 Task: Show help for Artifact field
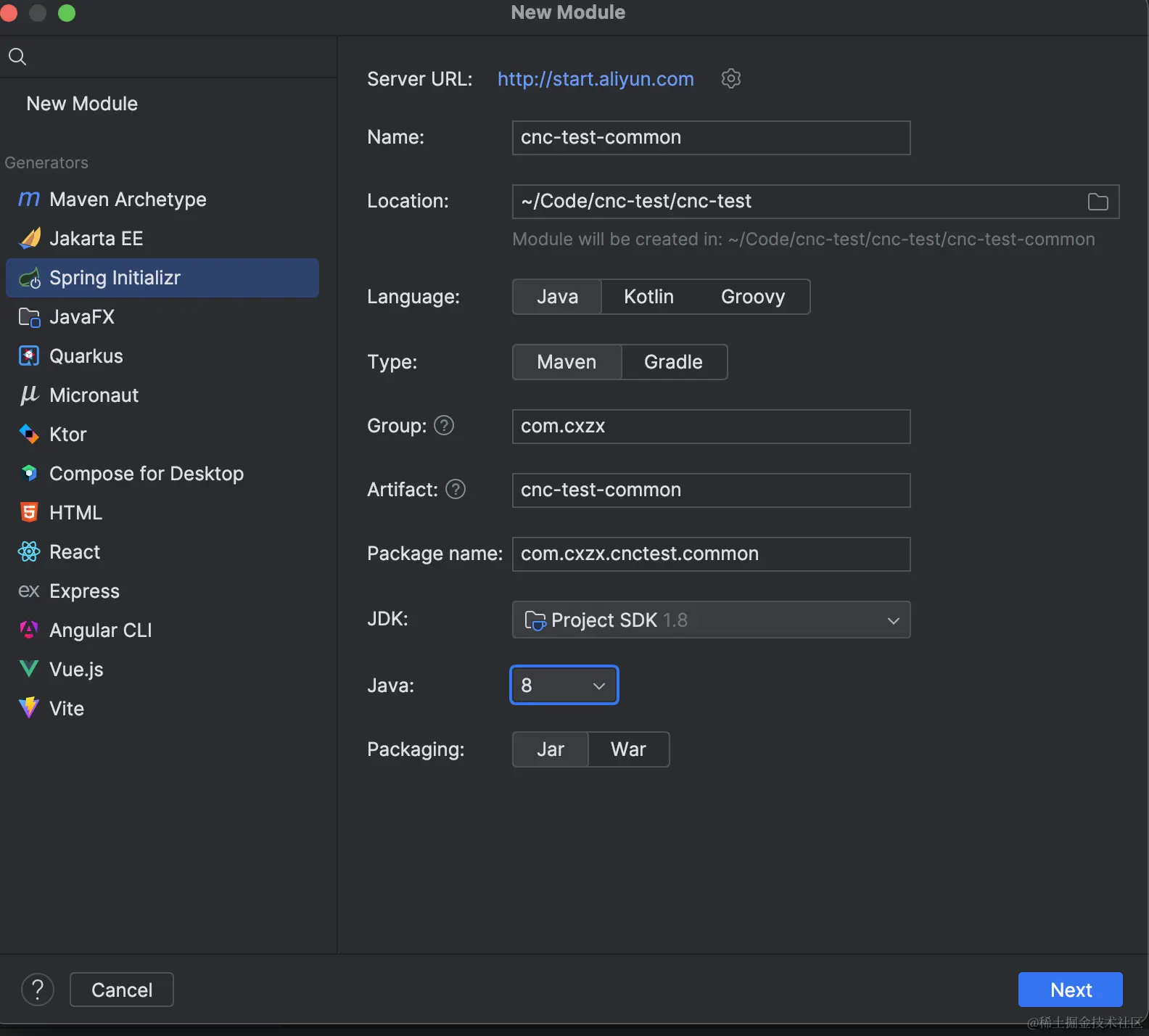tap(456, 489)
